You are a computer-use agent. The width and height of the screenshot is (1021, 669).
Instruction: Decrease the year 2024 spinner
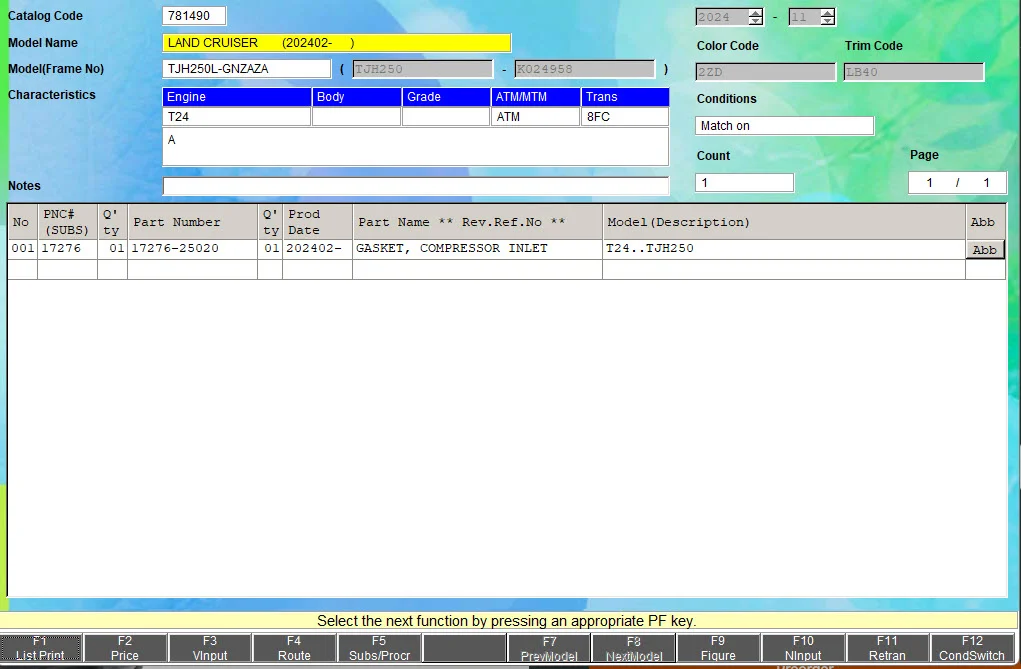pyautogui.click(x=755, y=21)
